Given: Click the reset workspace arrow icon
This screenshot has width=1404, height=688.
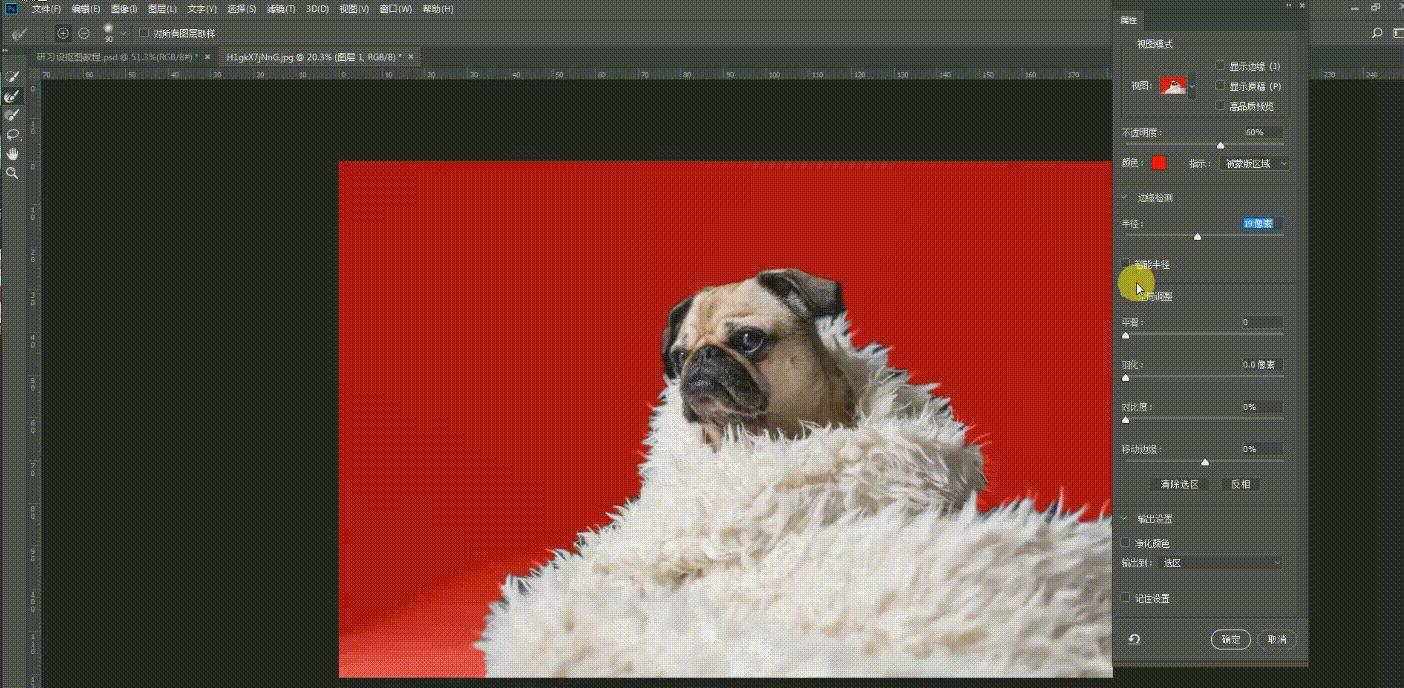Looking at the screenshot, I should point(1134,639).
